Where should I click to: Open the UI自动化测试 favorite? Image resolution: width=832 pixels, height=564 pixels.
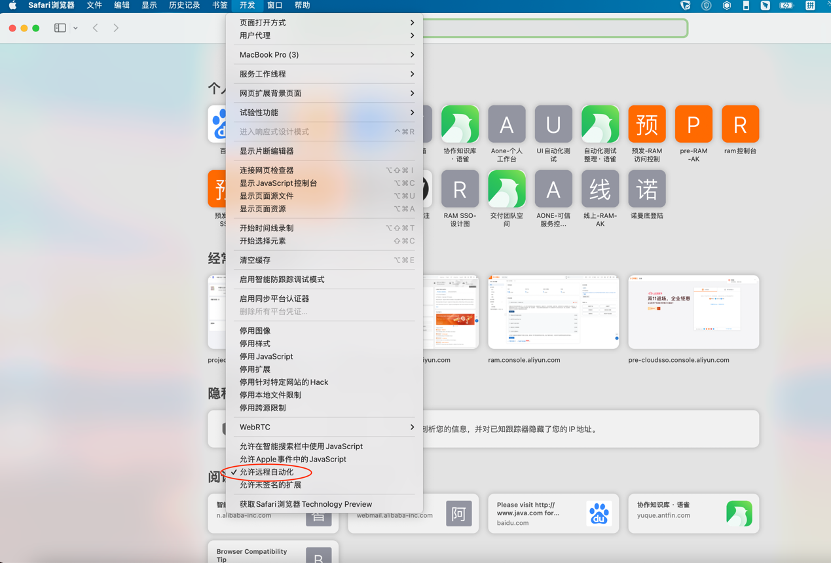(553, 124)
